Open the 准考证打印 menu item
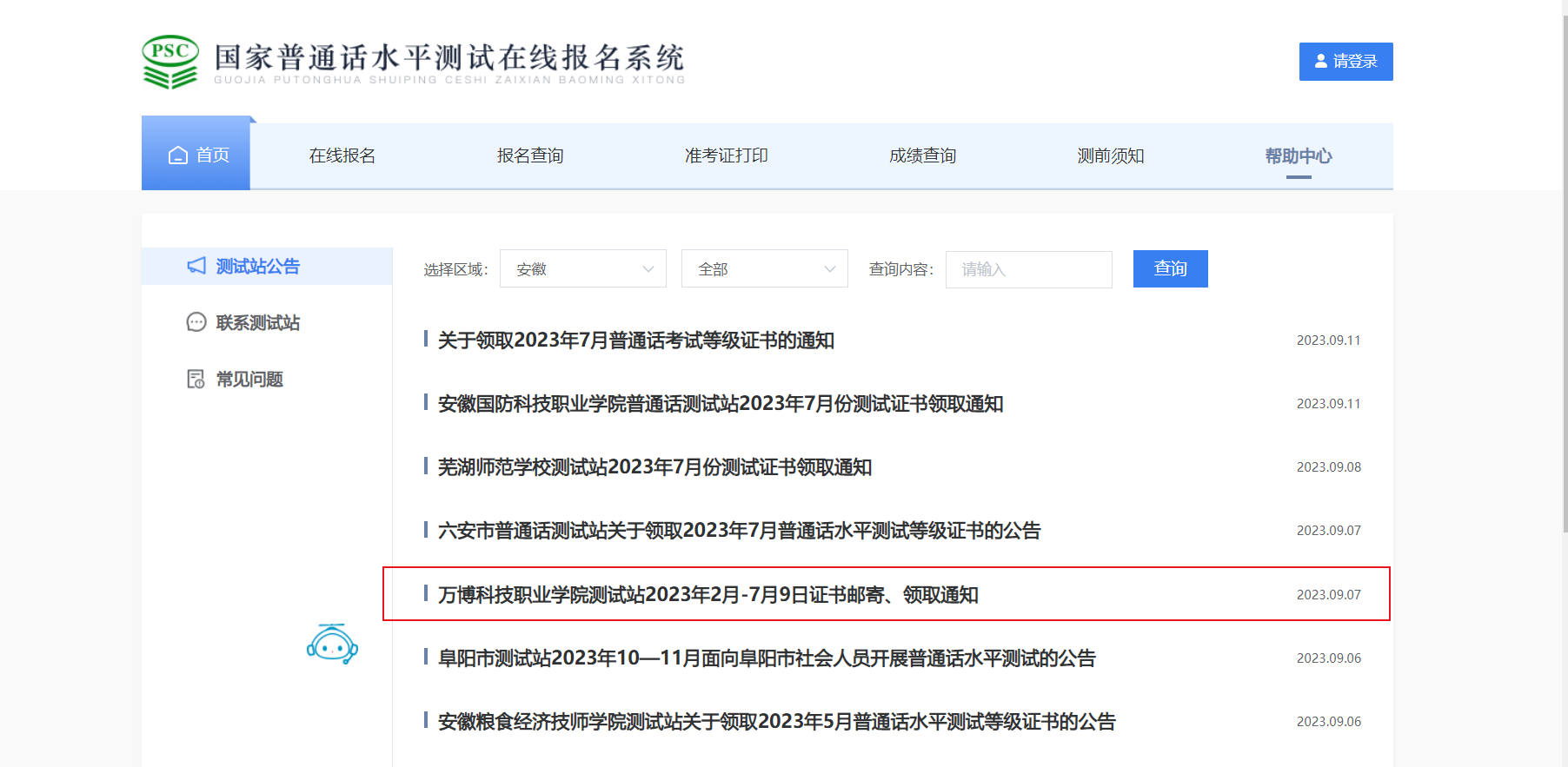This screenshot has width=1568, height=767. [x=727, y=155]
